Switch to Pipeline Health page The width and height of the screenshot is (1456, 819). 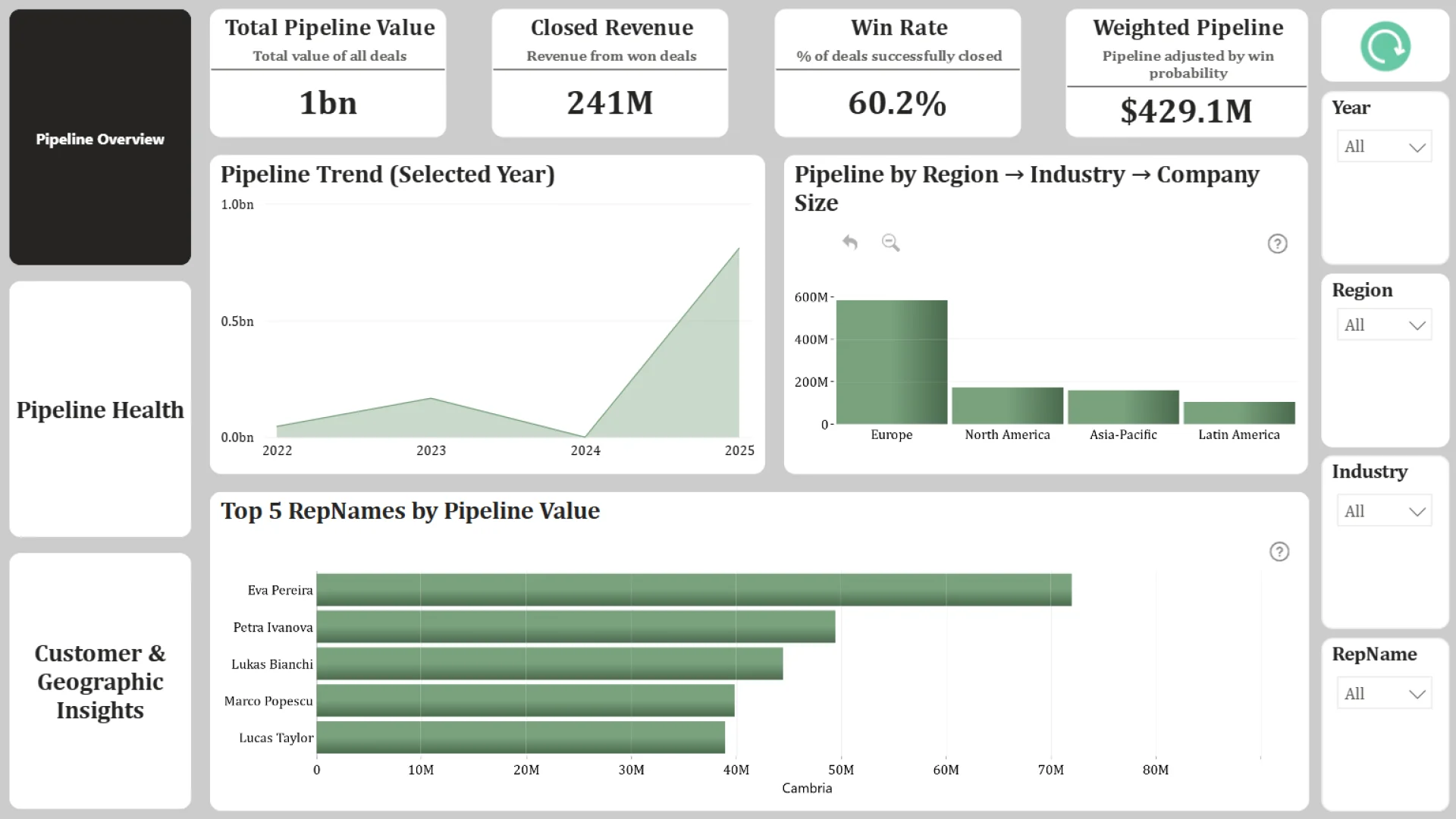[x=100, y=409]
